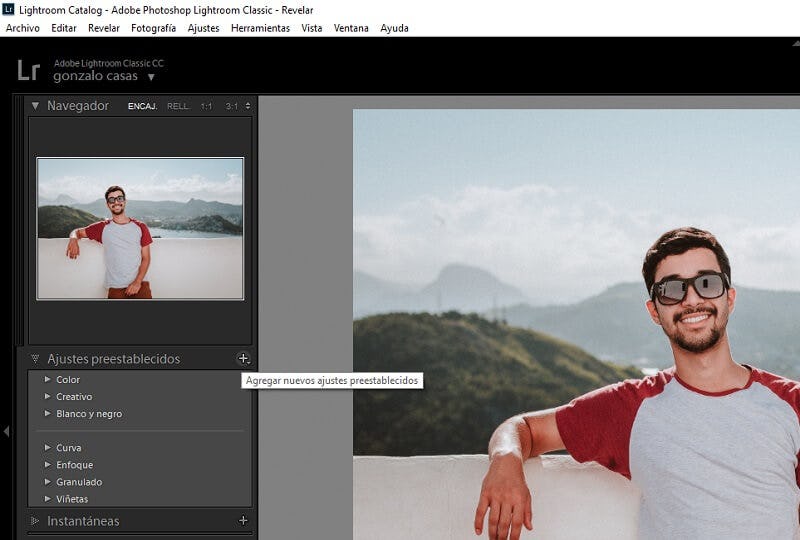Open the Fotografía menu
This screenshot has width=800, height=540.
click(153, 28)
